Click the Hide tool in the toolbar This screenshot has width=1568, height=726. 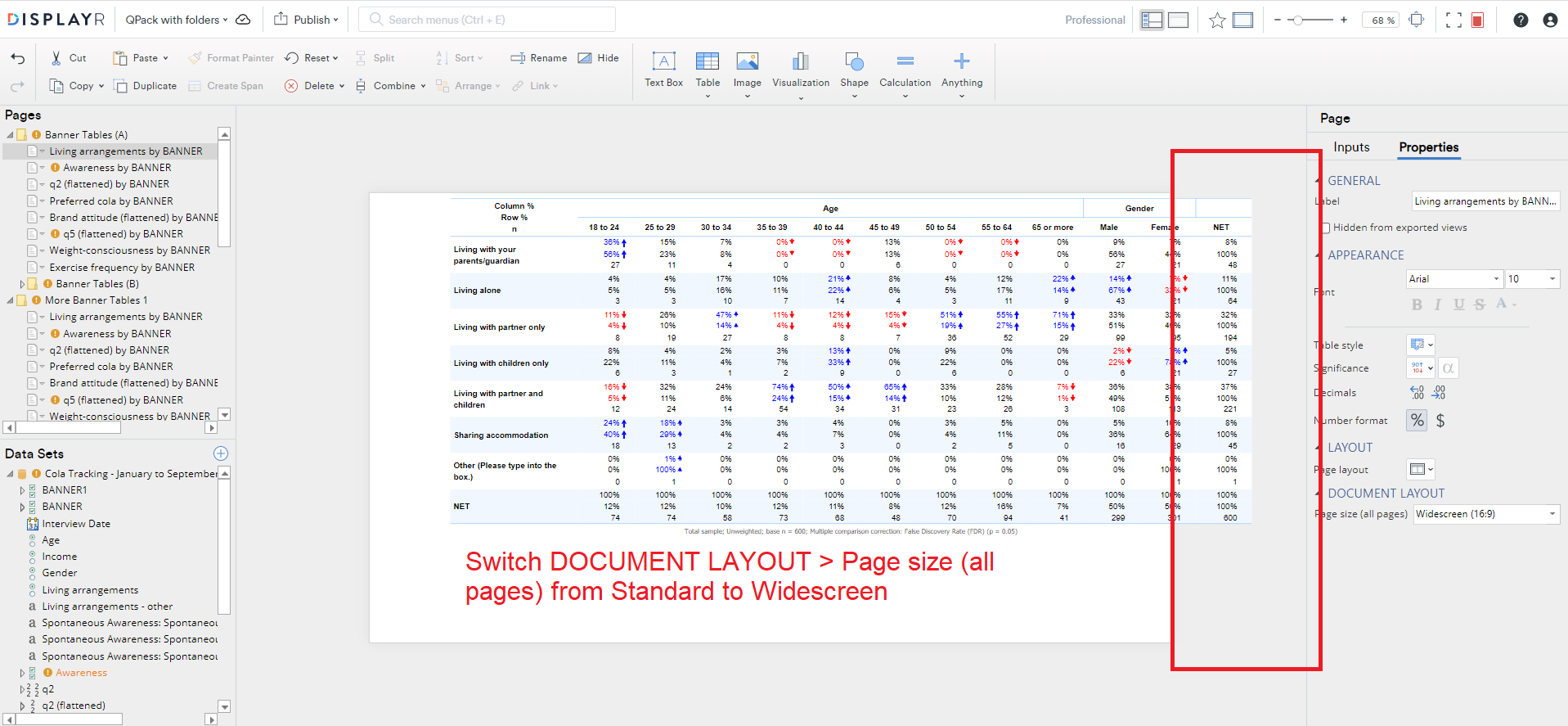click(598, 58)
